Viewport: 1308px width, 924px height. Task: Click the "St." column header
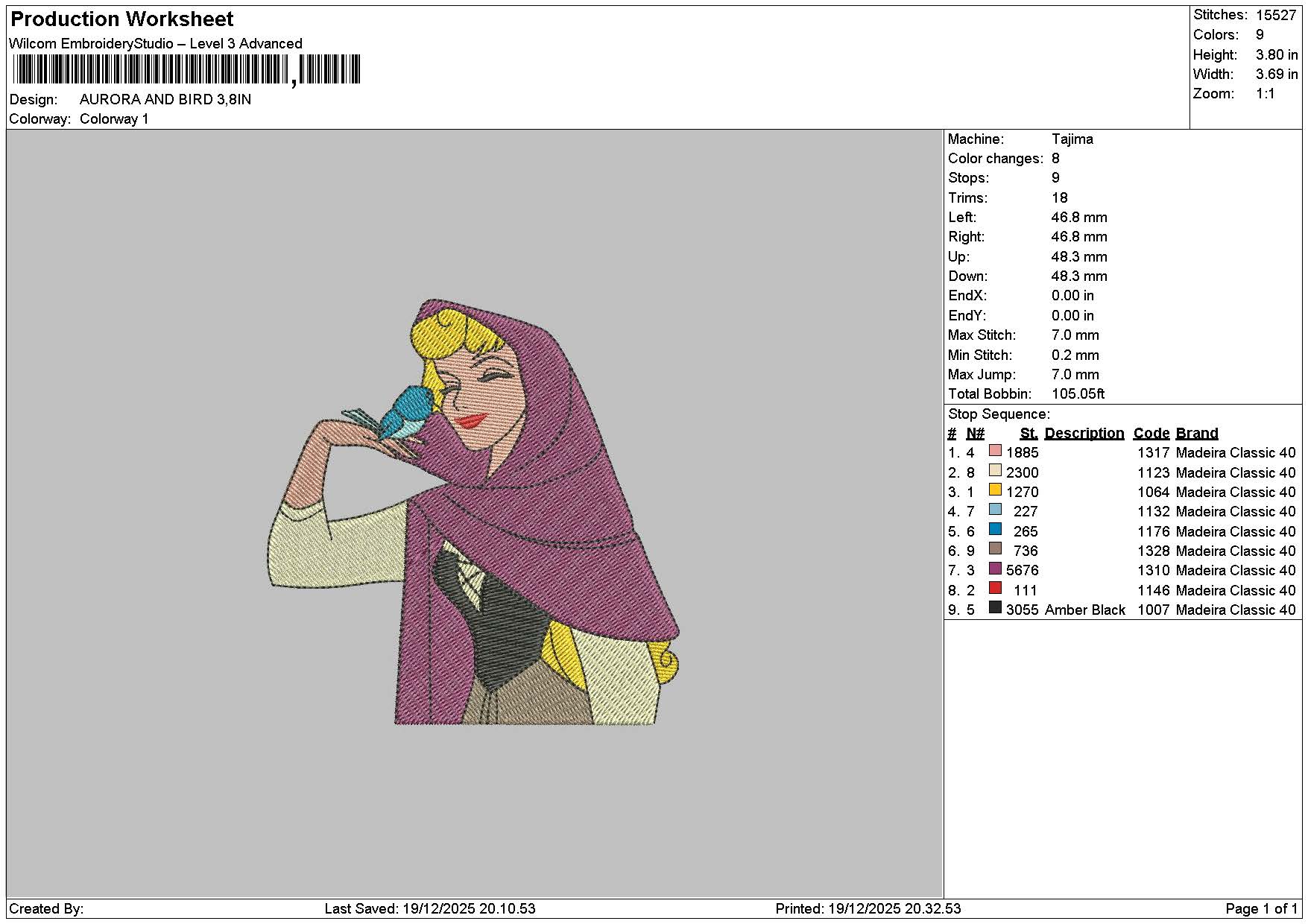[1029, 434]
